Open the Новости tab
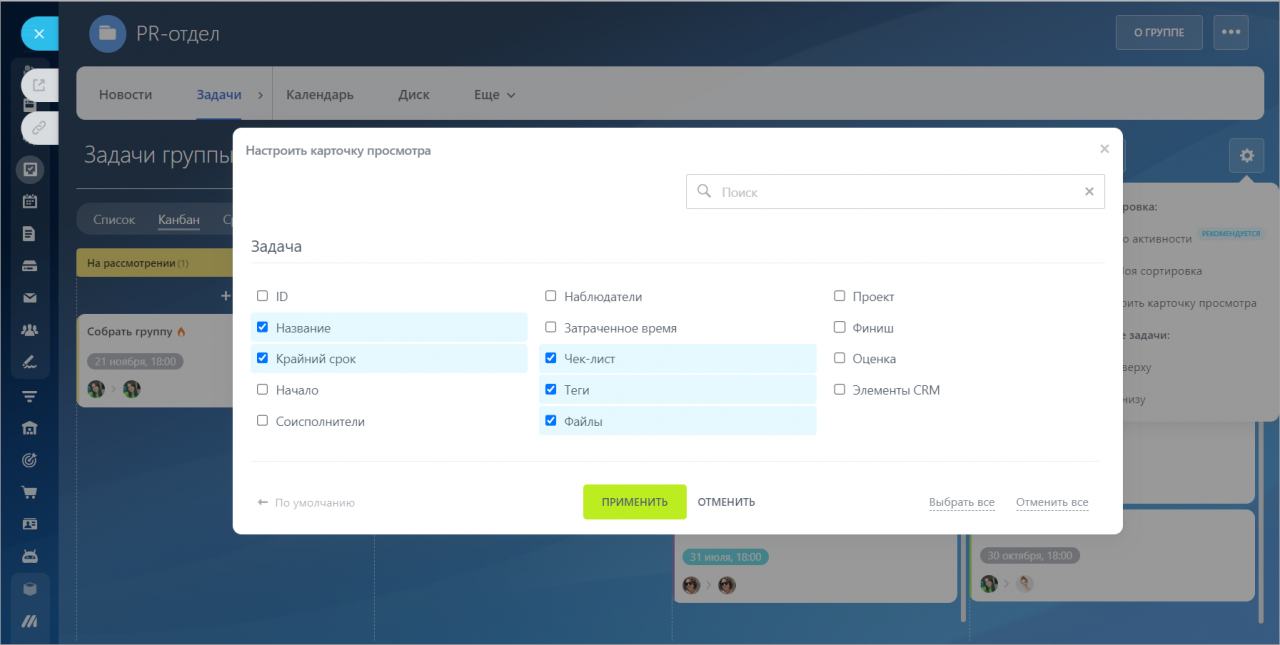 click(x=125, y=95)
